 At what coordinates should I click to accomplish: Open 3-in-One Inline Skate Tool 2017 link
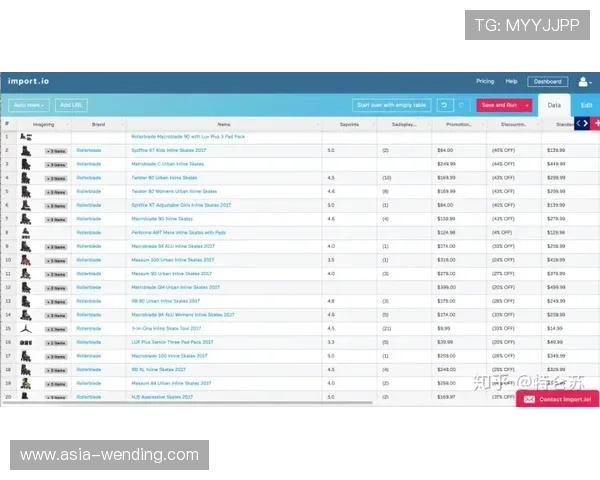coord(166,328)
